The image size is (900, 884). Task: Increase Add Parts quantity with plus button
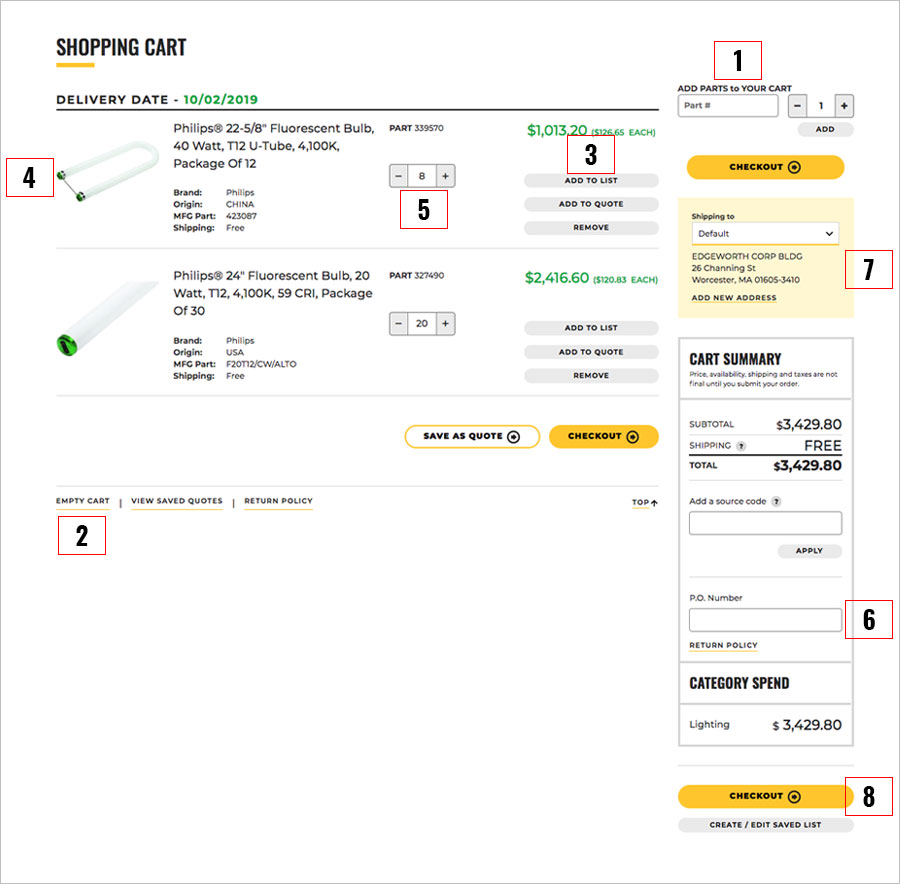tap(843, 106)
